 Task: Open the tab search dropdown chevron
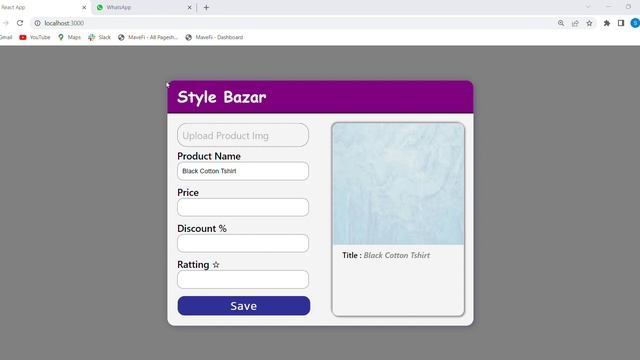pos(588,7)
